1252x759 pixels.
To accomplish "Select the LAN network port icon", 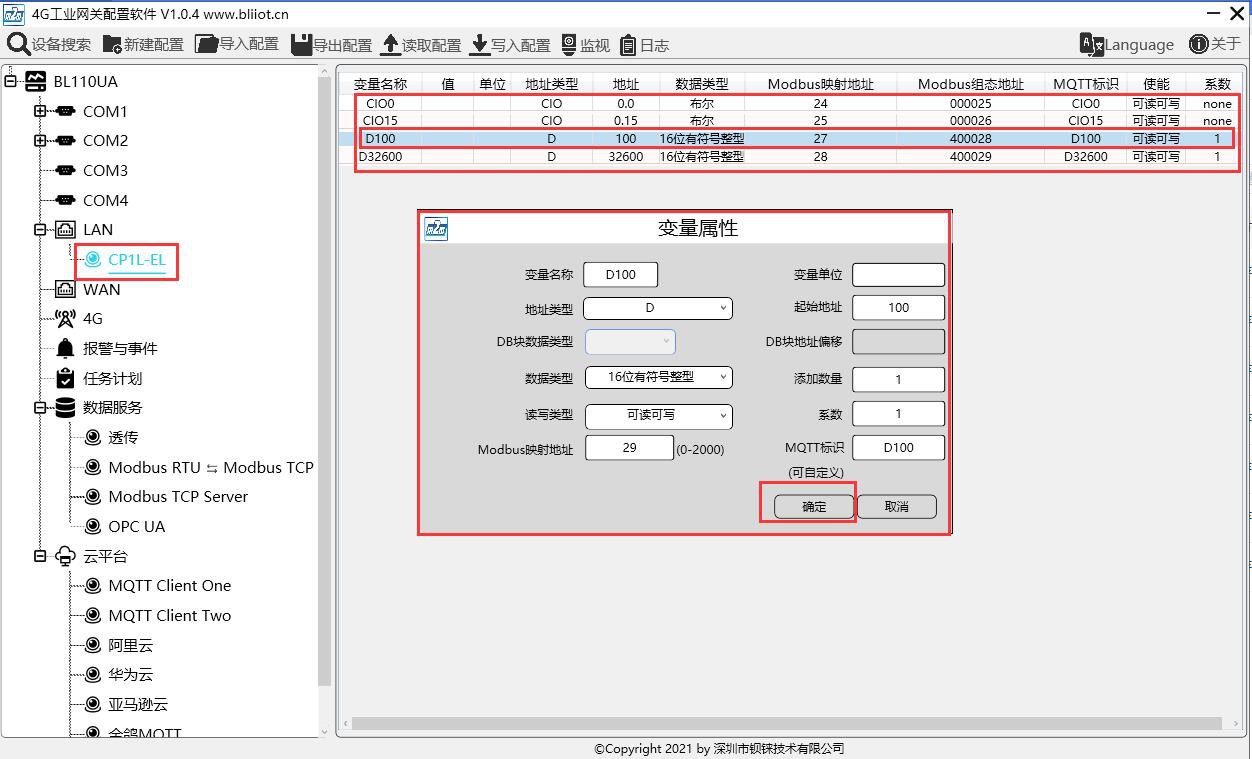I will tap(65, 230).
